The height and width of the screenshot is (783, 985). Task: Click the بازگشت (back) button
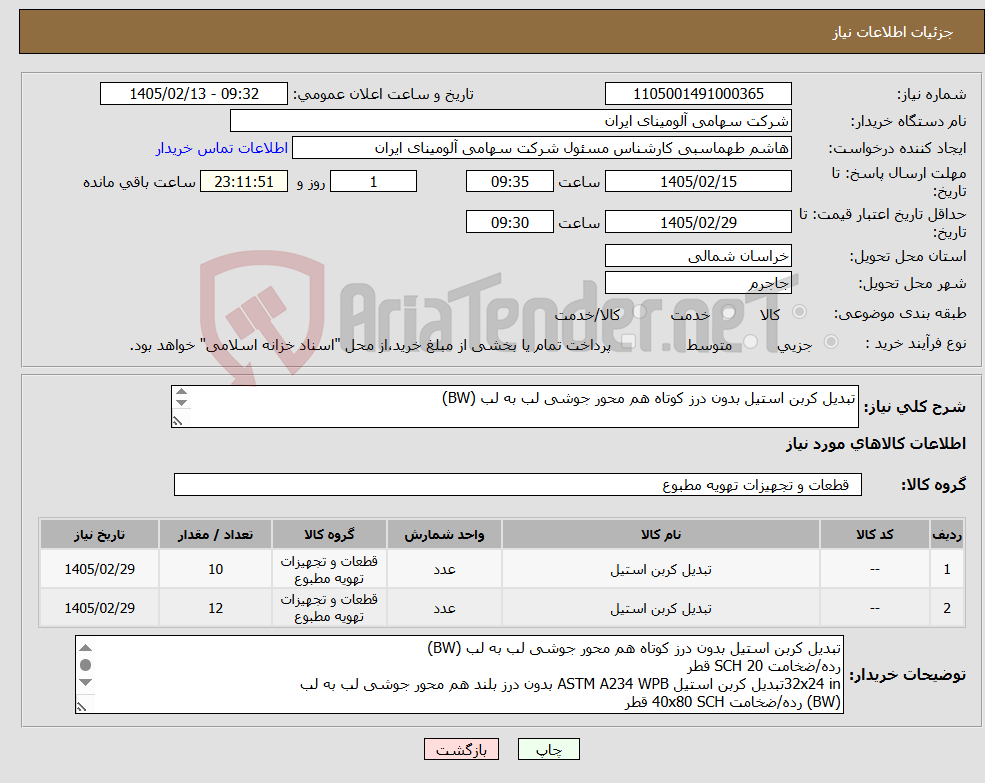461,749
